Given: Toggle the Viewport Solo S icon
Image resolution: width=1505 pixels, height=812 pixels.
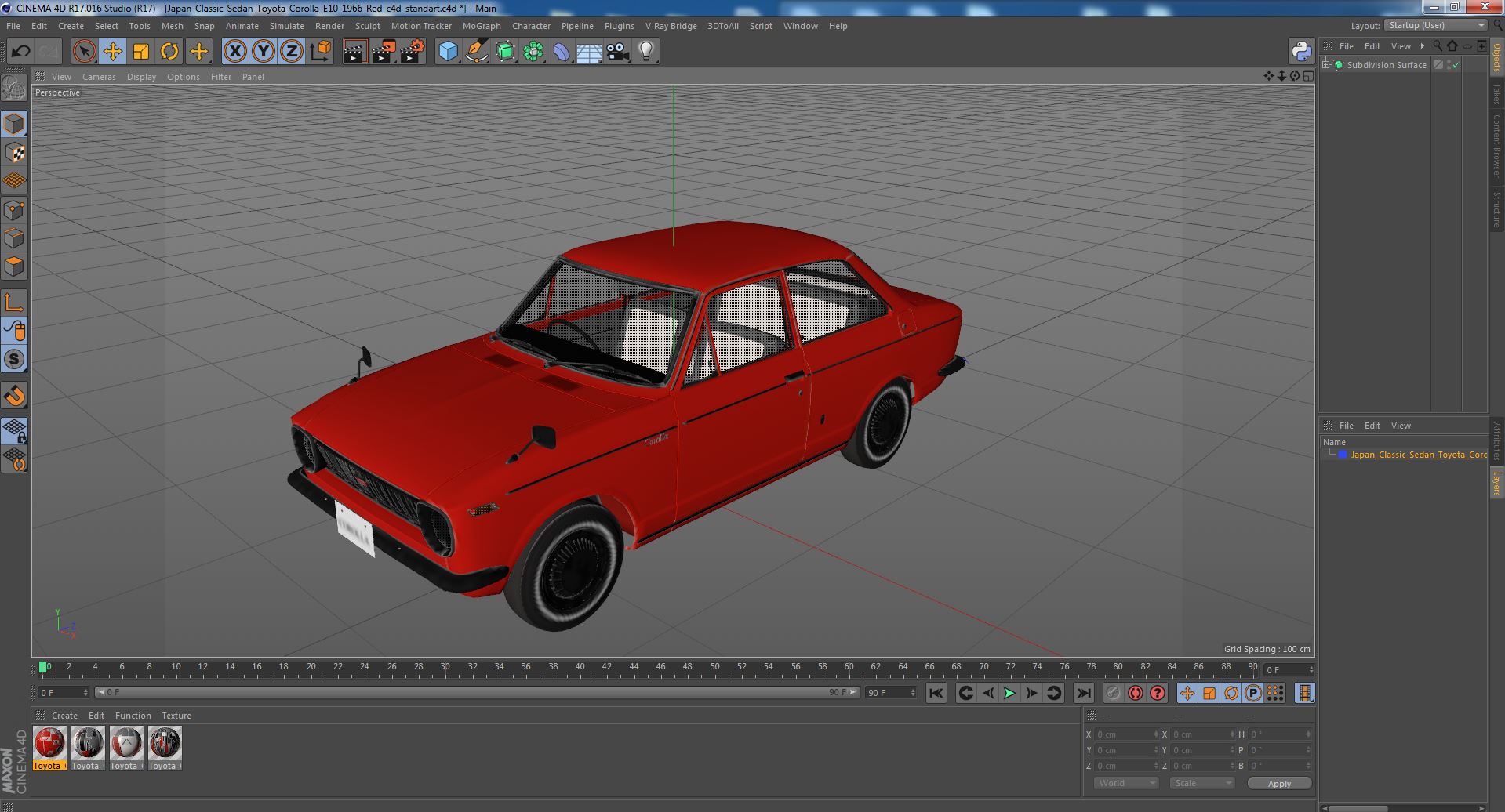Looking at the screenshot, I should pos(14,360).
